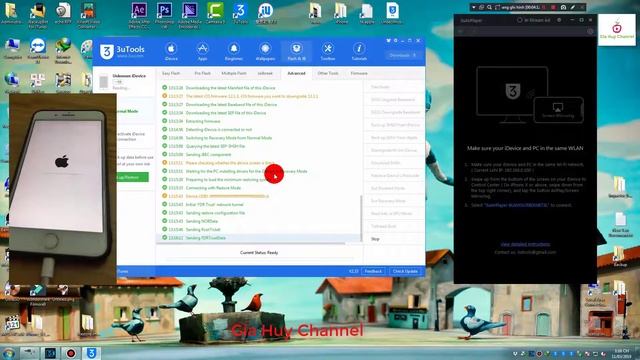Viewport: 640px width, 360px height.
Task: Open 'View detailed instructions' link in 3uAirPlayer
Action: [525, 244]
